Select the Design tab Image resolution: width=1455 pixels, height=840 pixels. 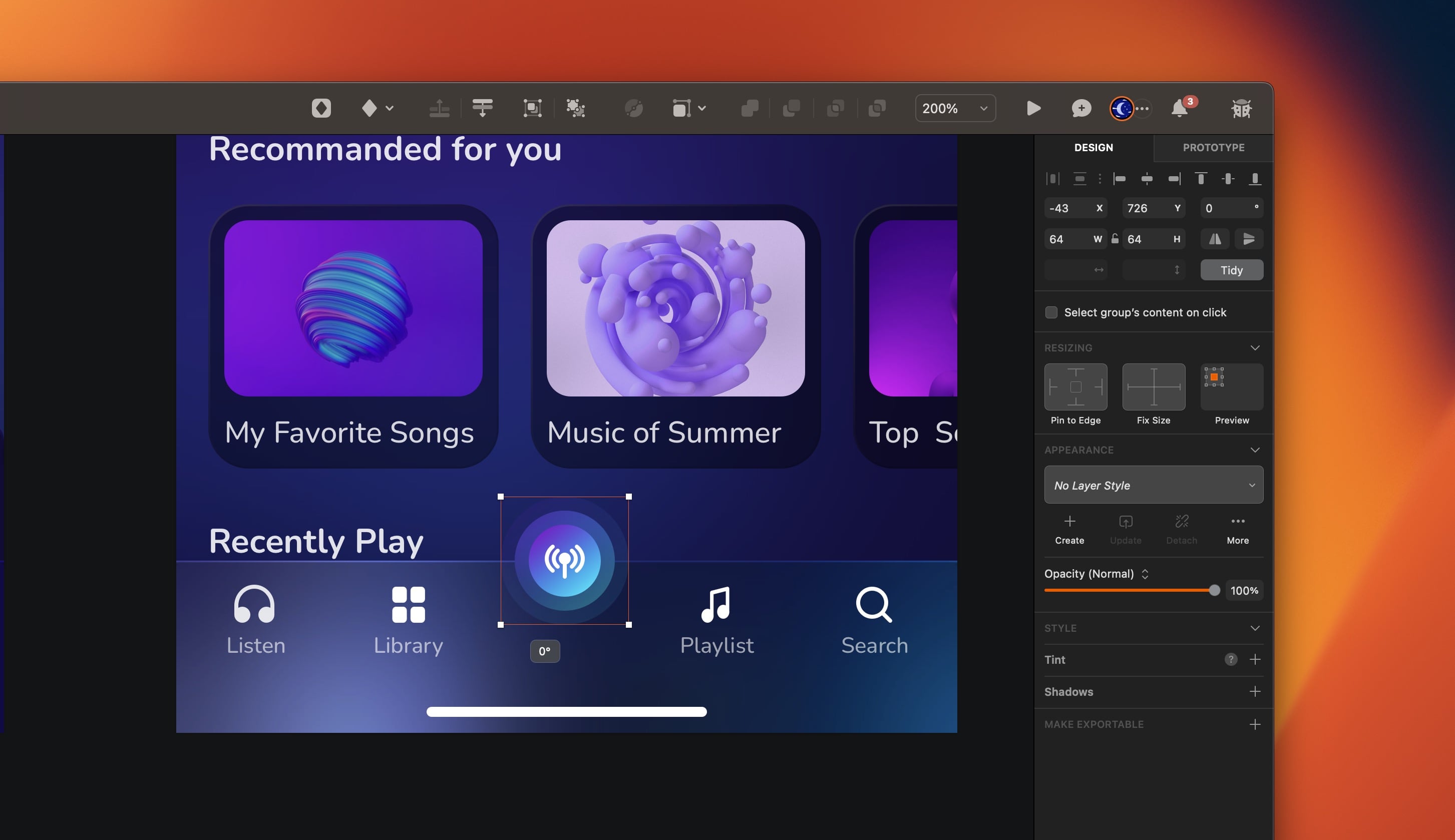pyautogui.click(x=1094, y=147)
